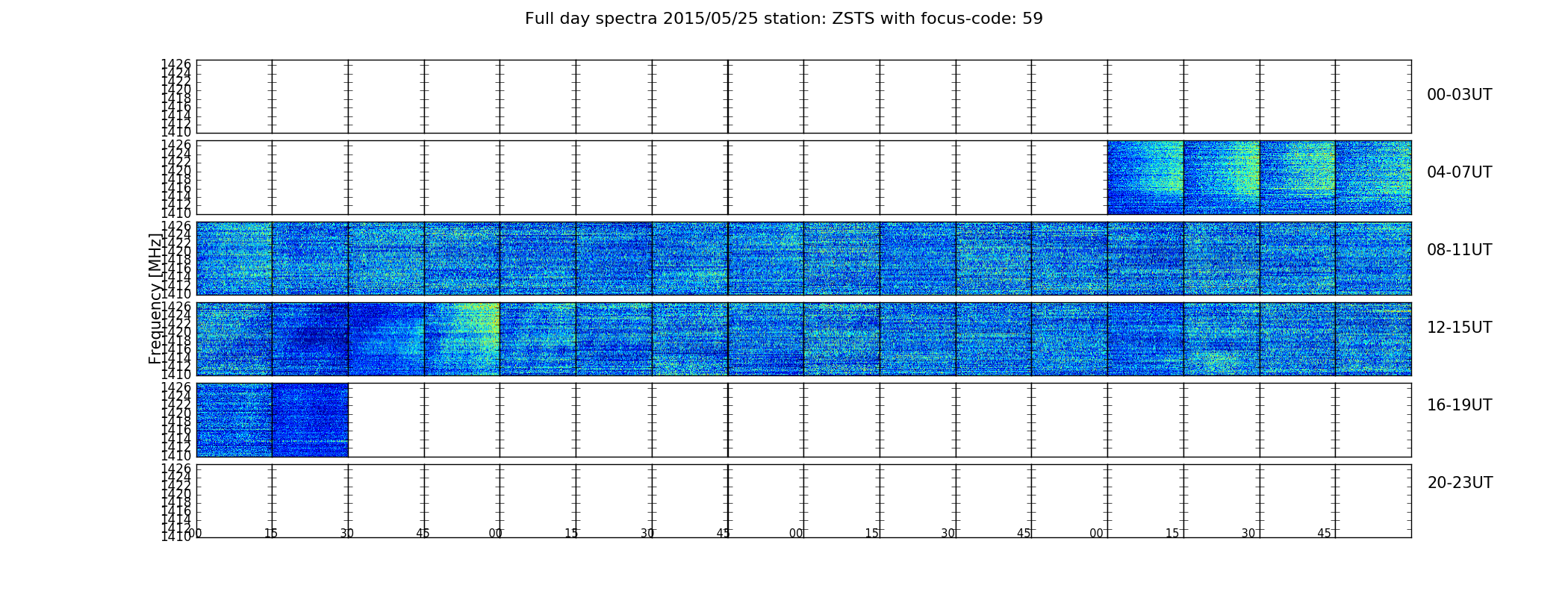
Task: Click the spectrogram strip in the 08-11UT row
Action: pyautogui.click(x=803, y=258)
